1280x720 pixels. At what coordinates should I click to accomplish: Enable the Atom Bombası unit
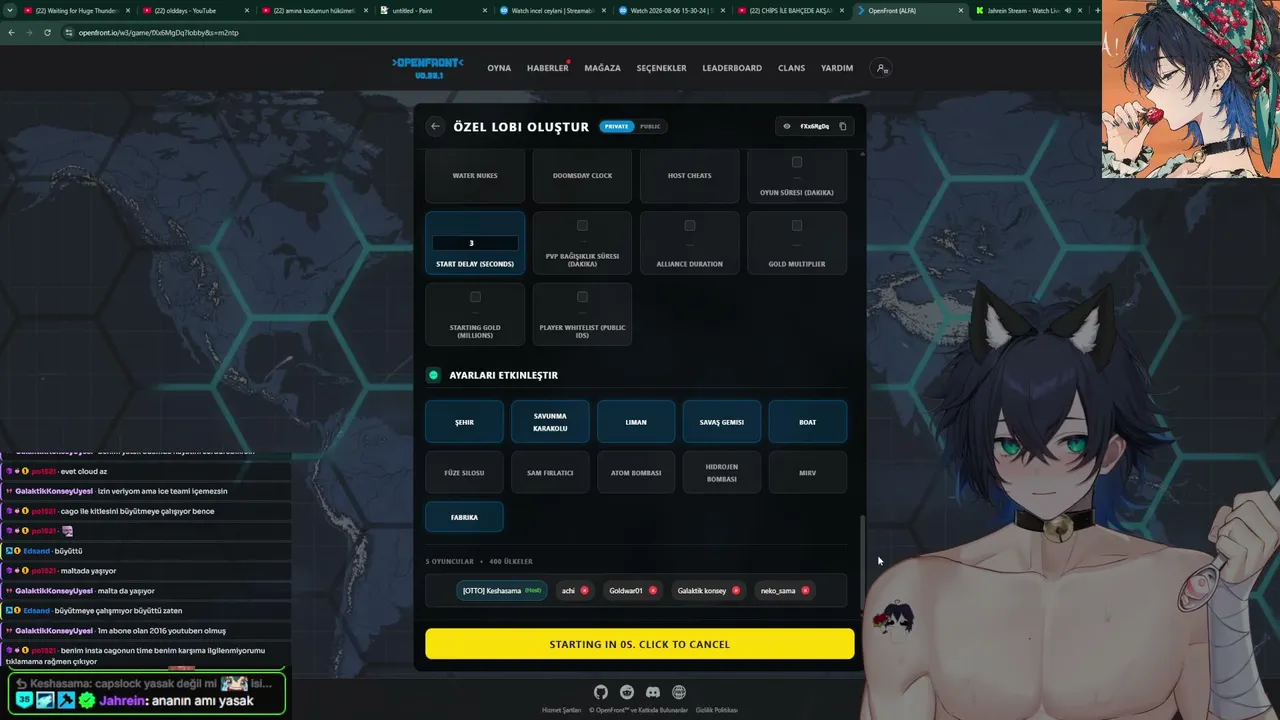click(636, 472)
